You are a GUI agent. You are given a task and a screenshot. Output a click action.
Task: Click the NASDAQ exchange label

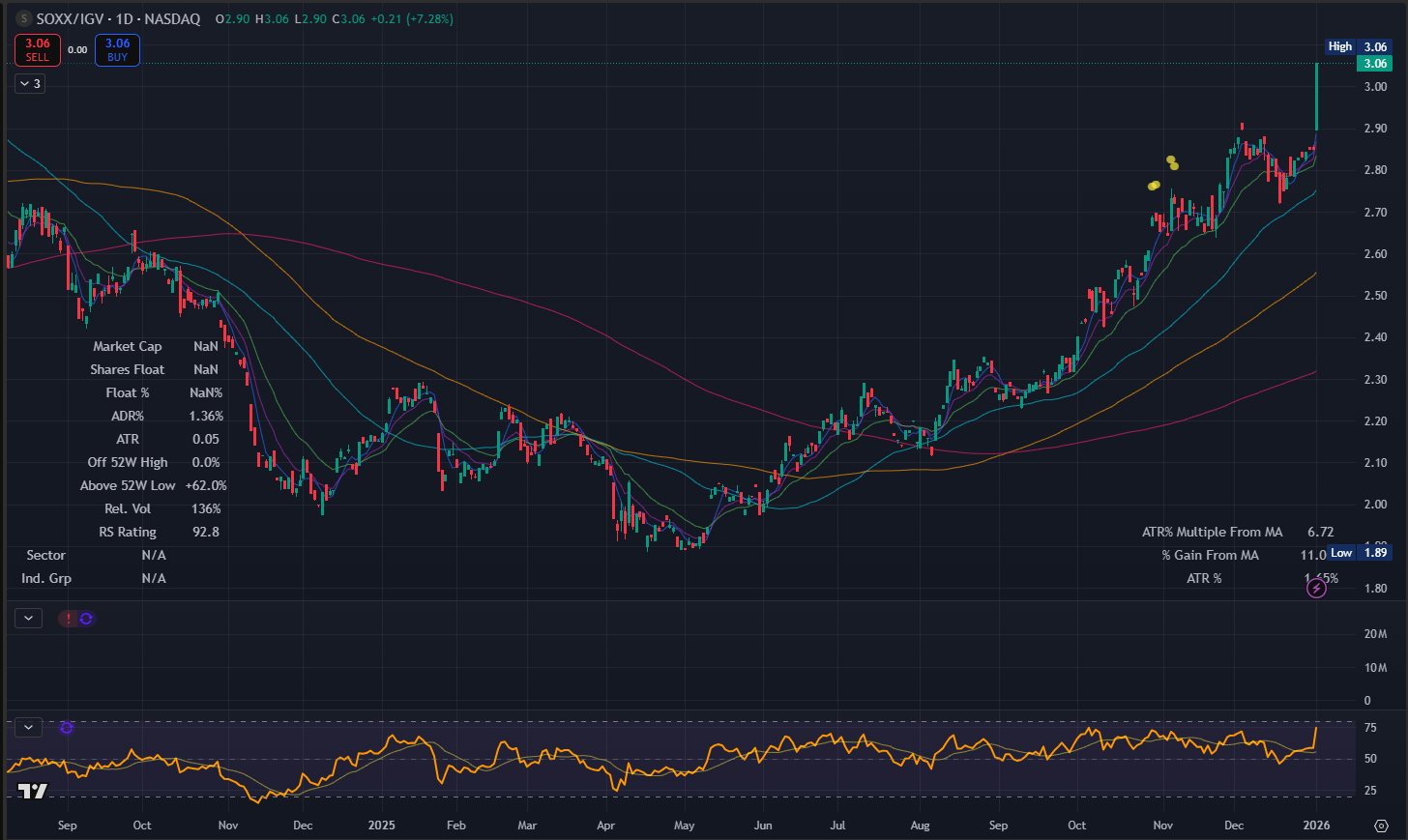pyautogui.click(x=174, y=19)
